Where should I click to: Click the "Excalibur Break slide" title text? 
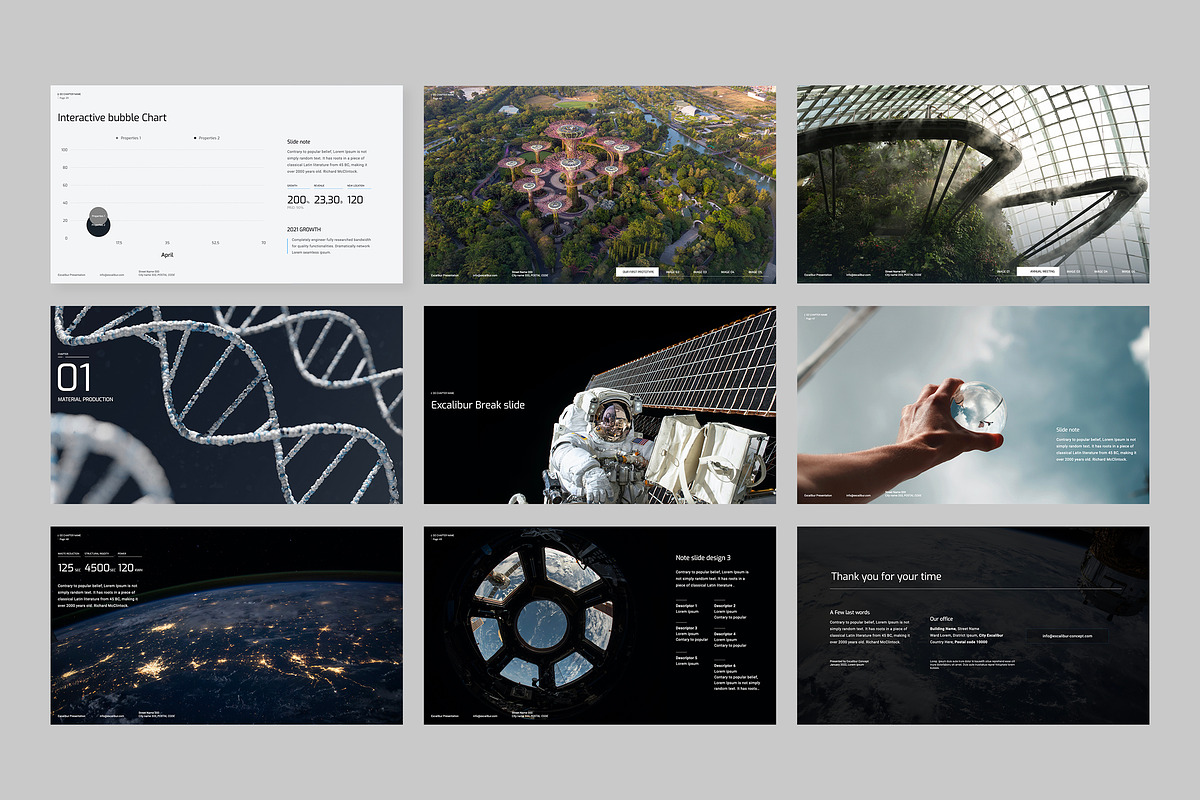coord(478,405)
